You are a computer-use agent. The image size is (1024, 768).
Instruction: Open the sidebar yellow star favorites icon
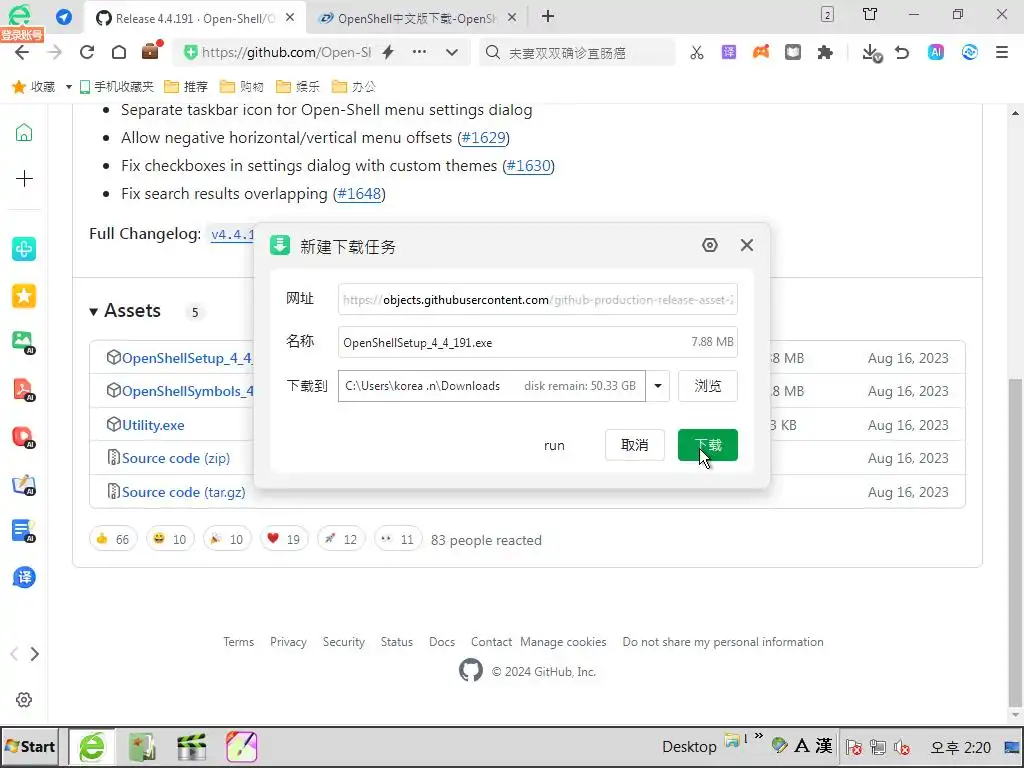point(24,296)
